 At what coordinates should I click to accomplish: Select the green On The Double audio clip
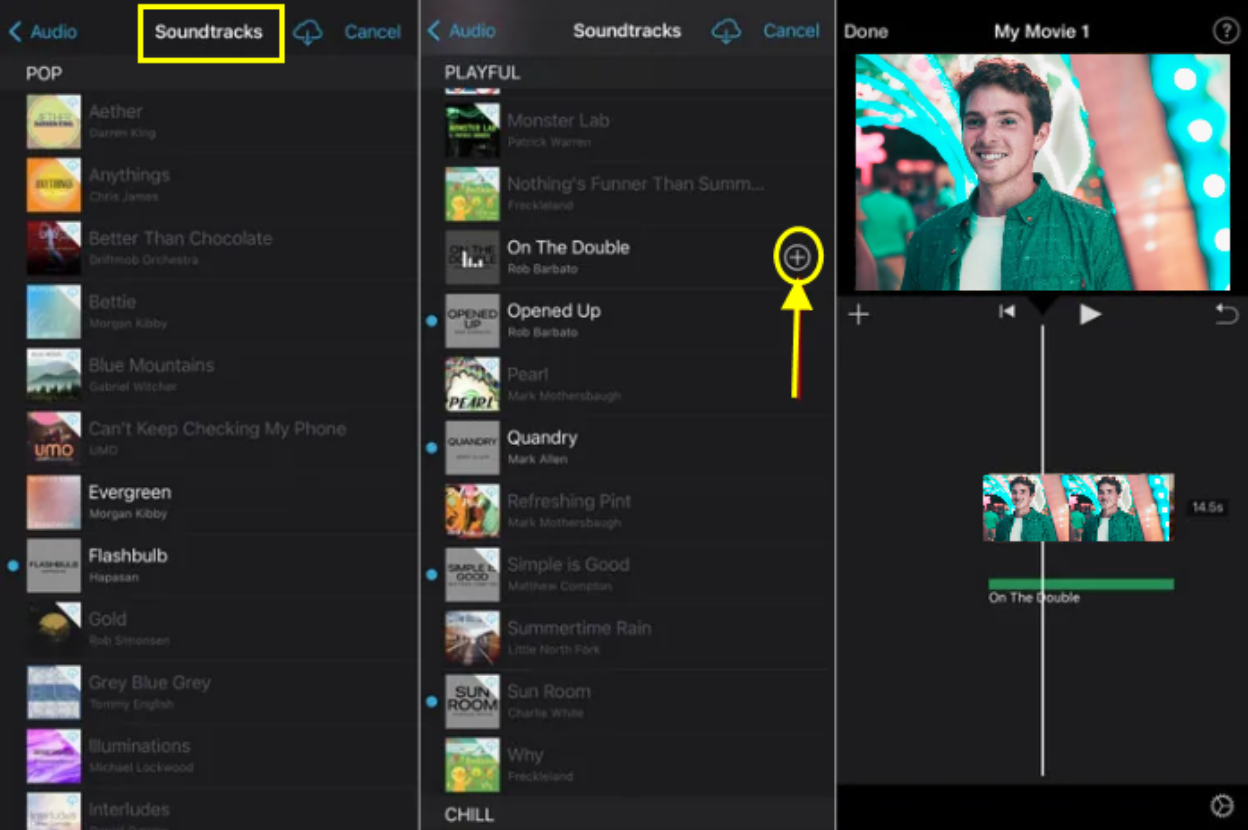1081,584
